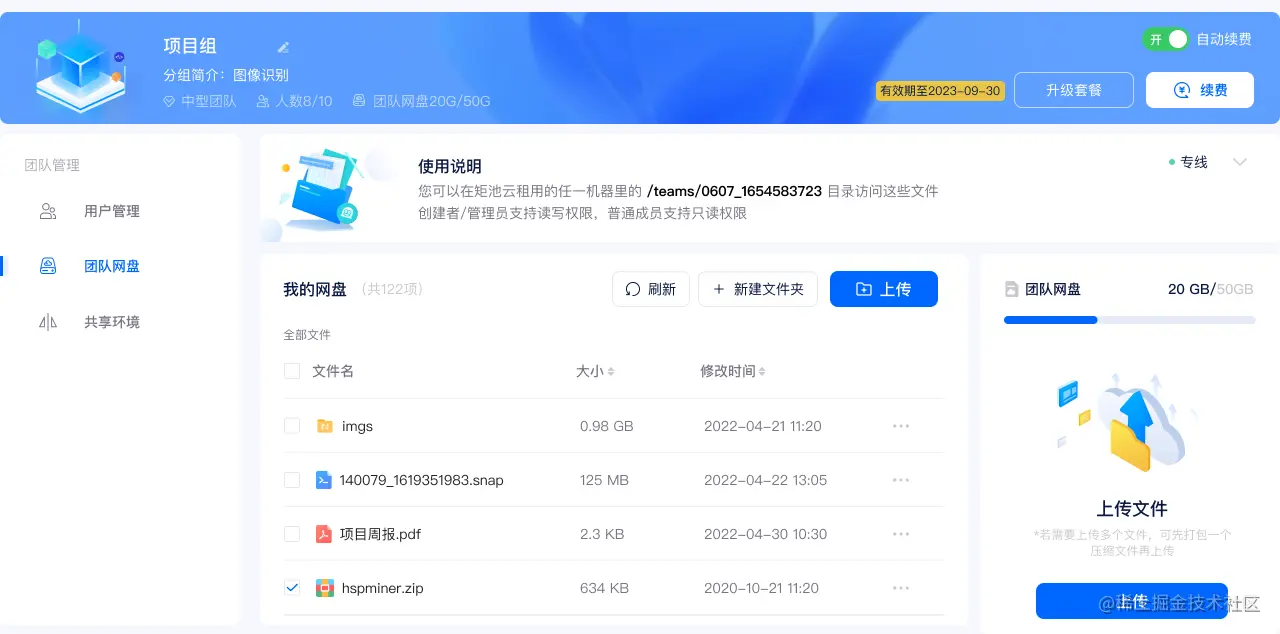1280x634 pixels.
Task: Click the 团队网盘 disk icon in sidebar
Action: (x=48, y=266)
